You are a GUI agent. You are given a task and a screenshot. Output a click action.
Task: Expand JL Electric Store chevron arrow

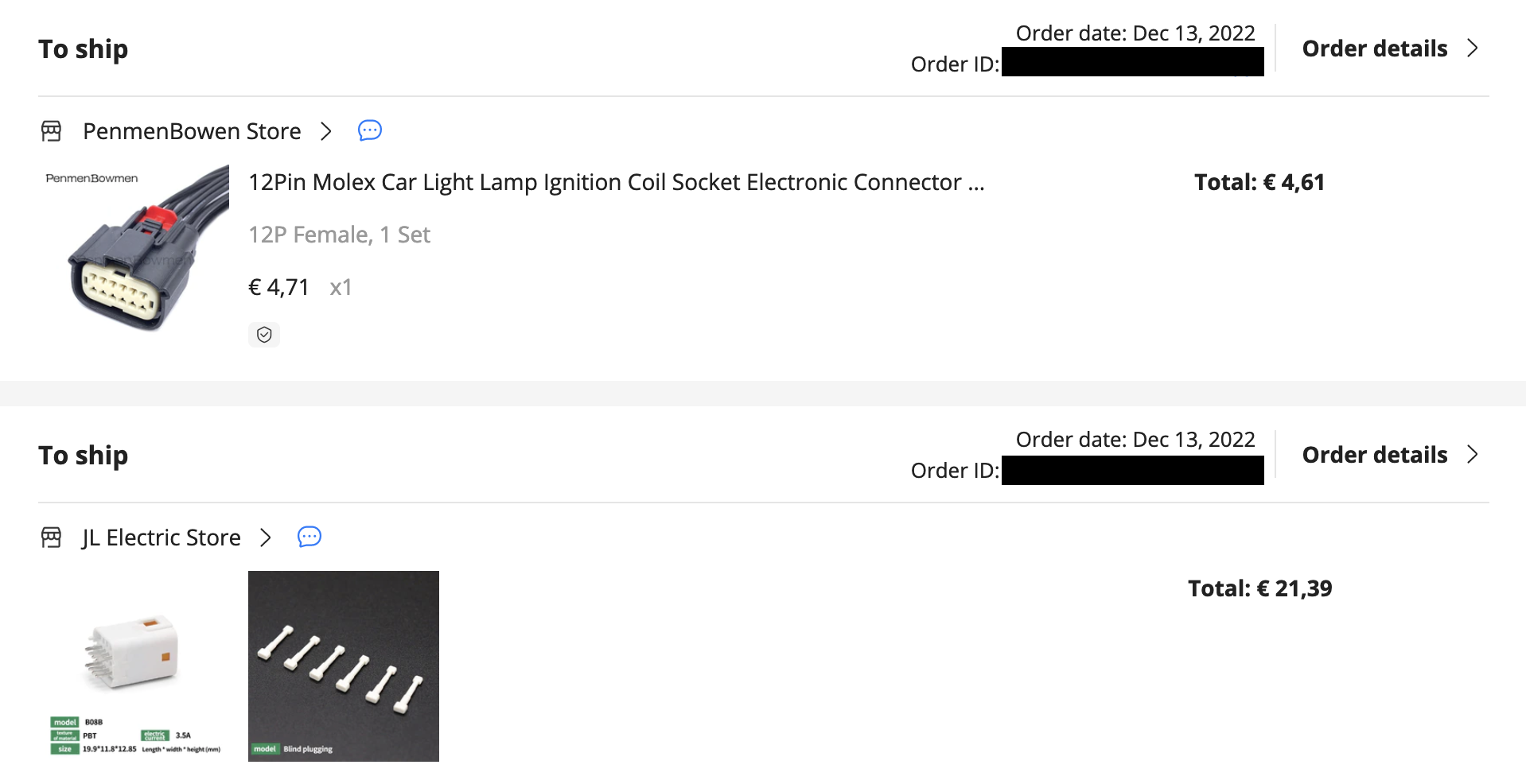(x=266, y=538)
